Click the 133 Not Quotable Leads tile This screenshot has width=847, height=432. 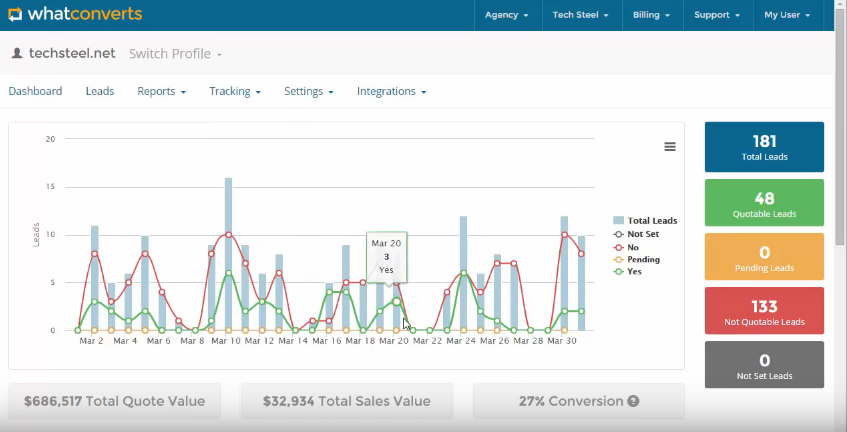pyautogui.click(x=764, y=312)
